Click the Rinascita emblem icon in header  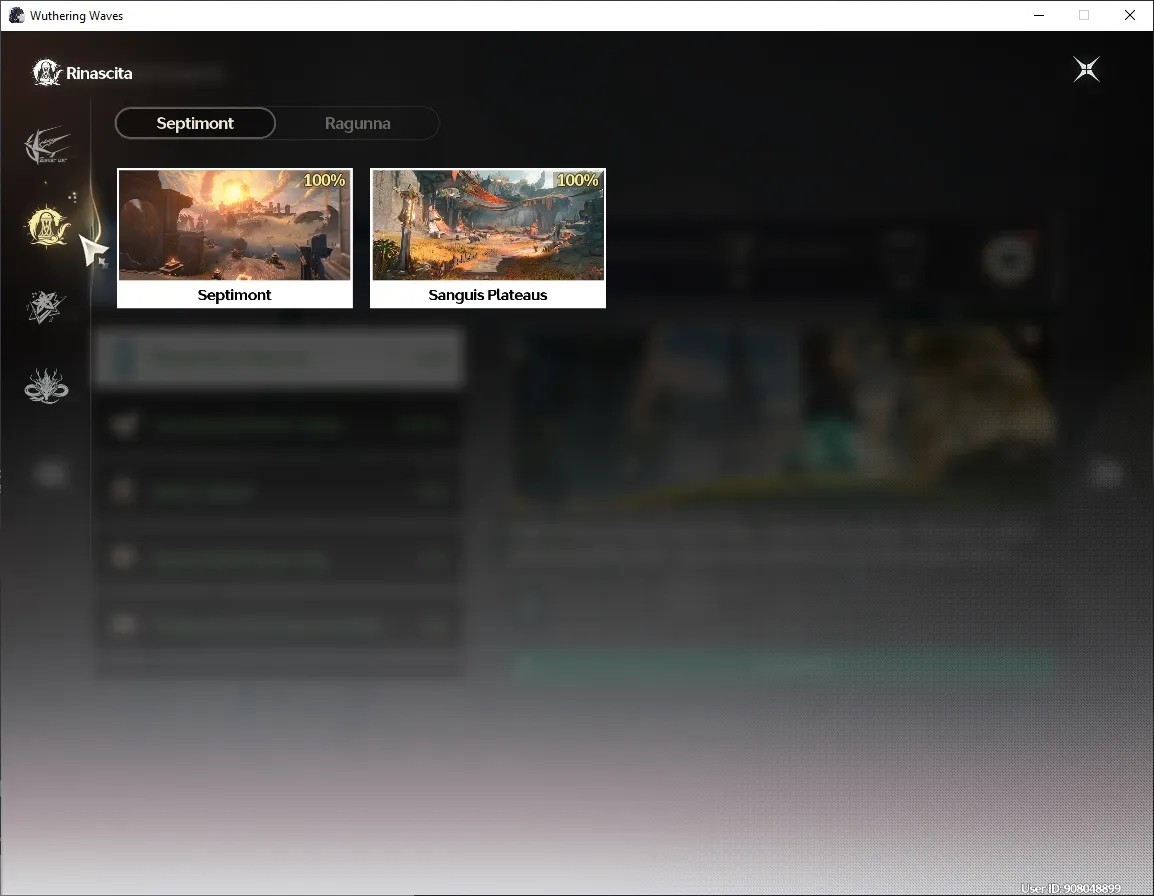47,73
